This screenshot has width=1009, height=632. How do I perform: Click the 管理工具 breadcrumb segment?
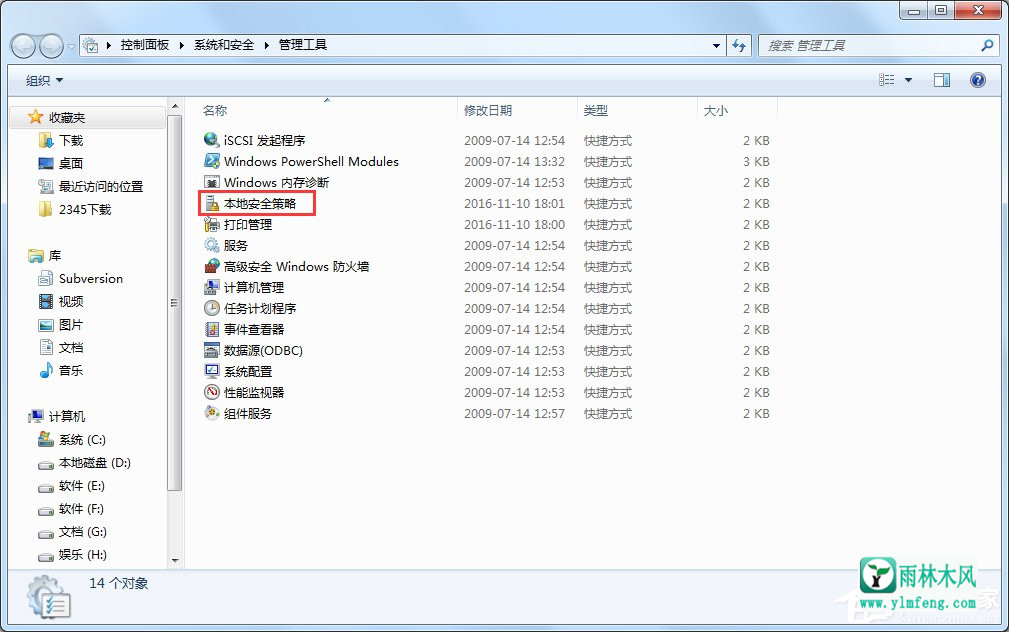coord(302,45)
